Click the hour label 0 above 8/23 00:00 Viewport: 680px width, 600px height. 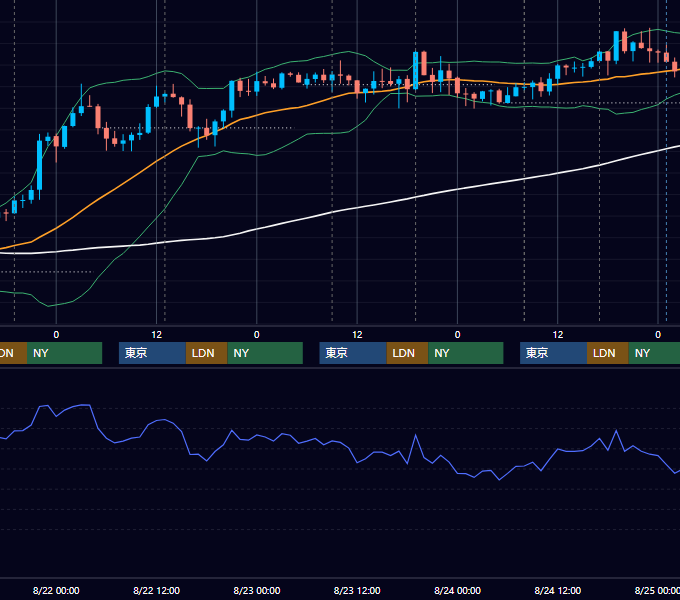[257, 335]
